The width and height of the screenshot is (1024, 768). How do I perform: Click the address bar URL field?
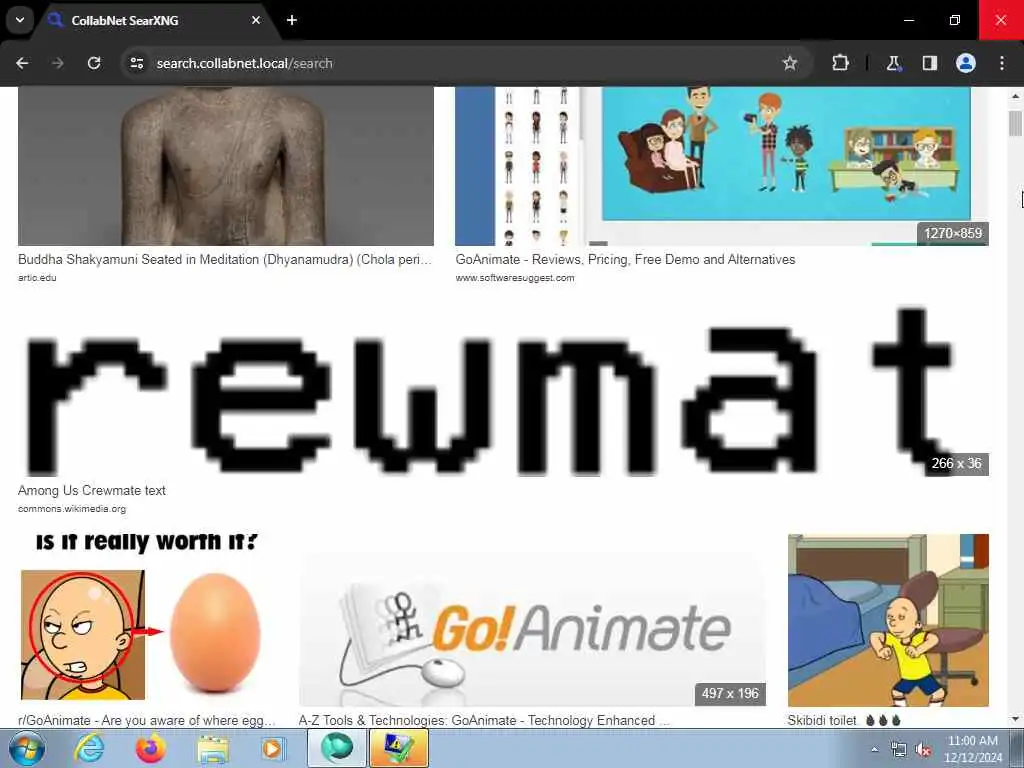(x=457, y=63)
